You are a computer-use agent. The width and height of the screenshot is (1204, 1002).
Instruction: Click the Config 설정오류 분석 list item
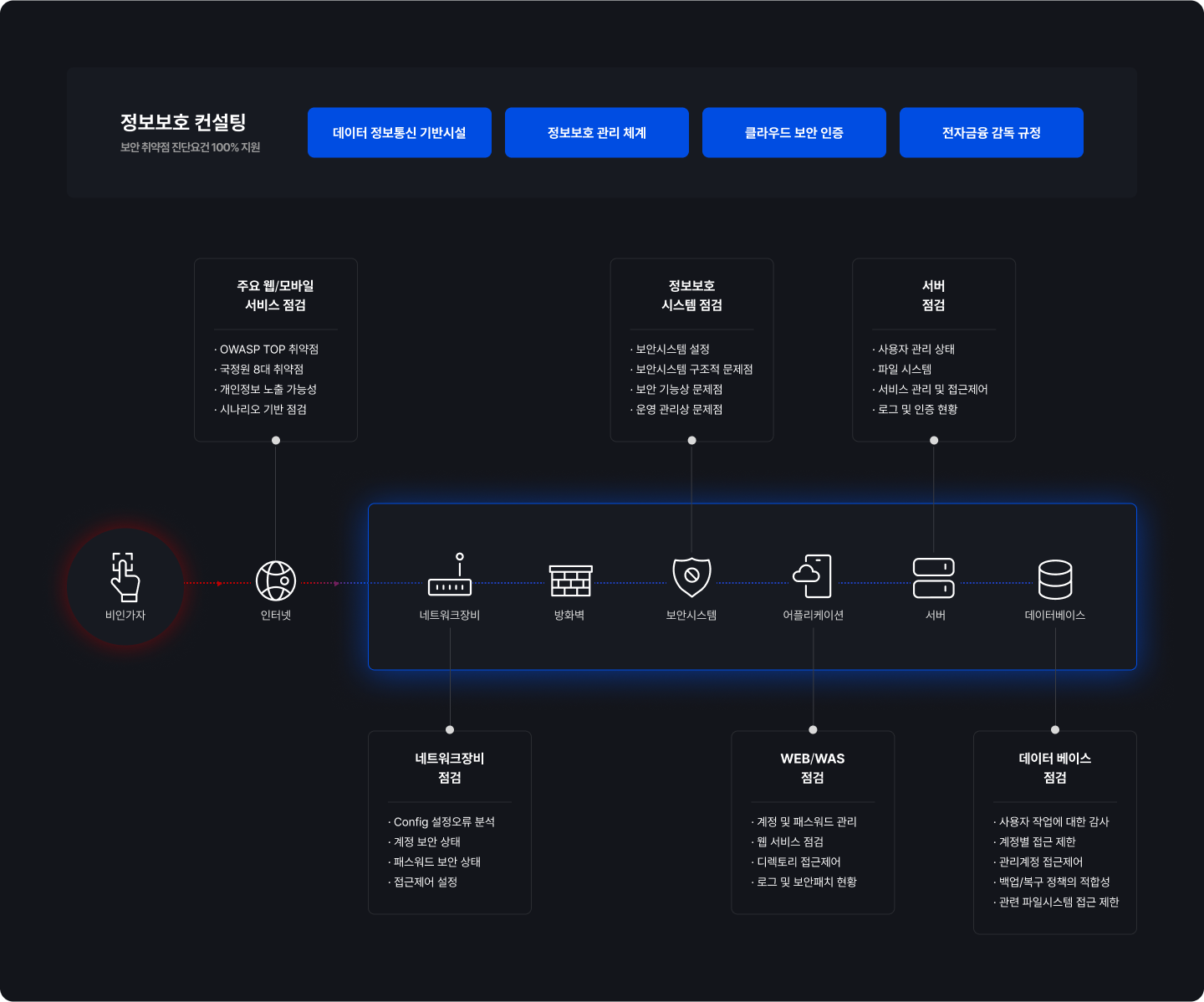pyautogui.click(x=444, y=822)
